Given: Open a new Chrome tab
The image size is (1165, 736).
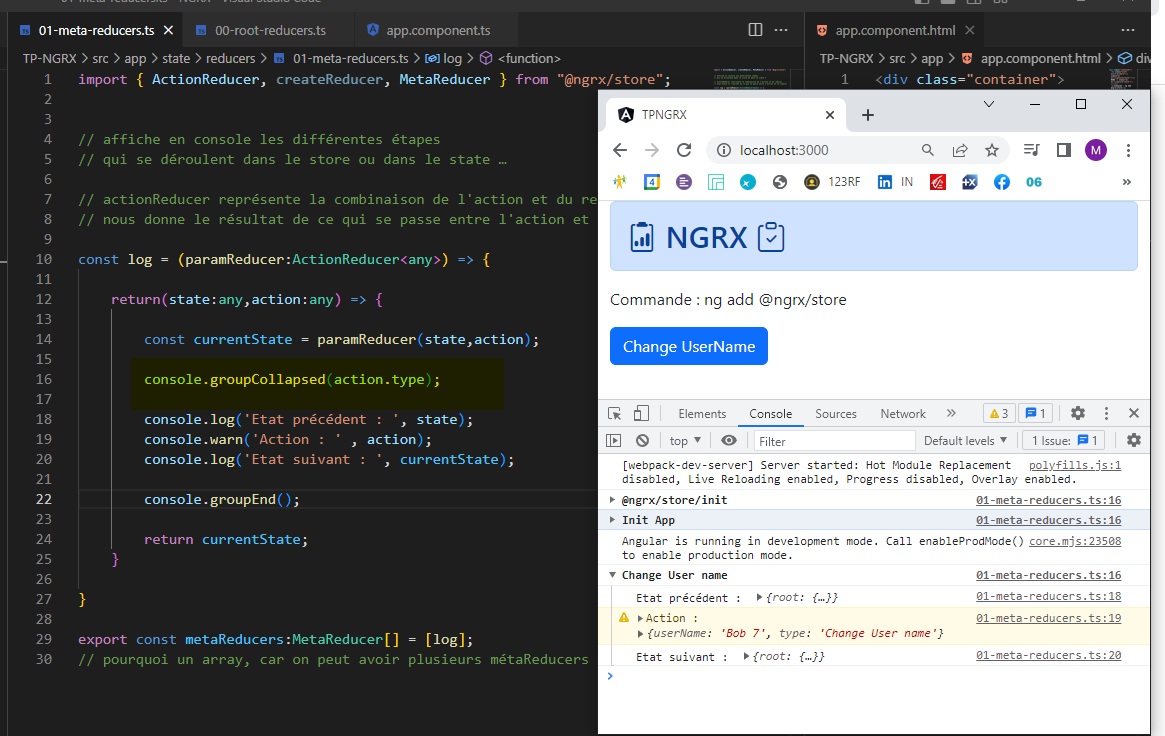Looking at the screenshot, I should 868,115.
